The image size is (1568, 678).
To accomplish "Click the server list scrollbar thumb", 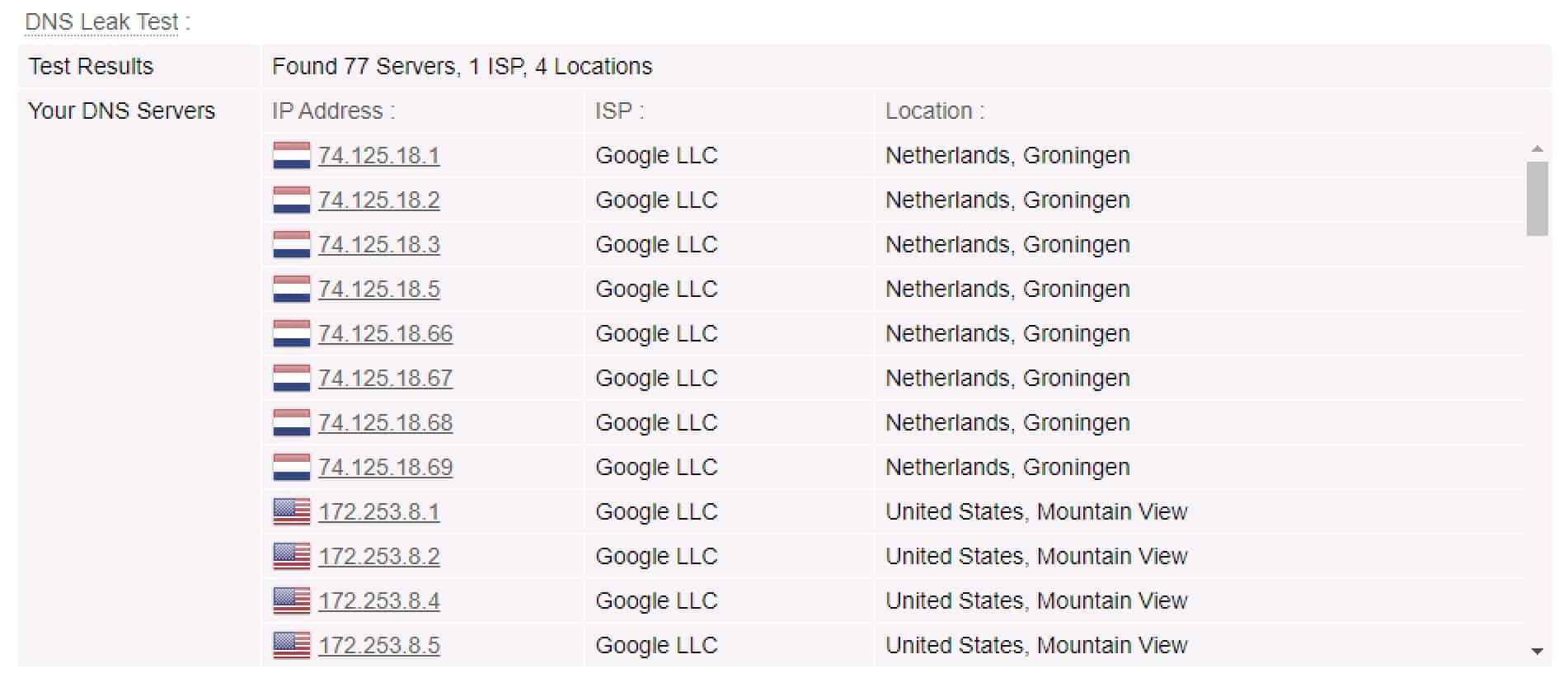I will (x=1537, y=199).
